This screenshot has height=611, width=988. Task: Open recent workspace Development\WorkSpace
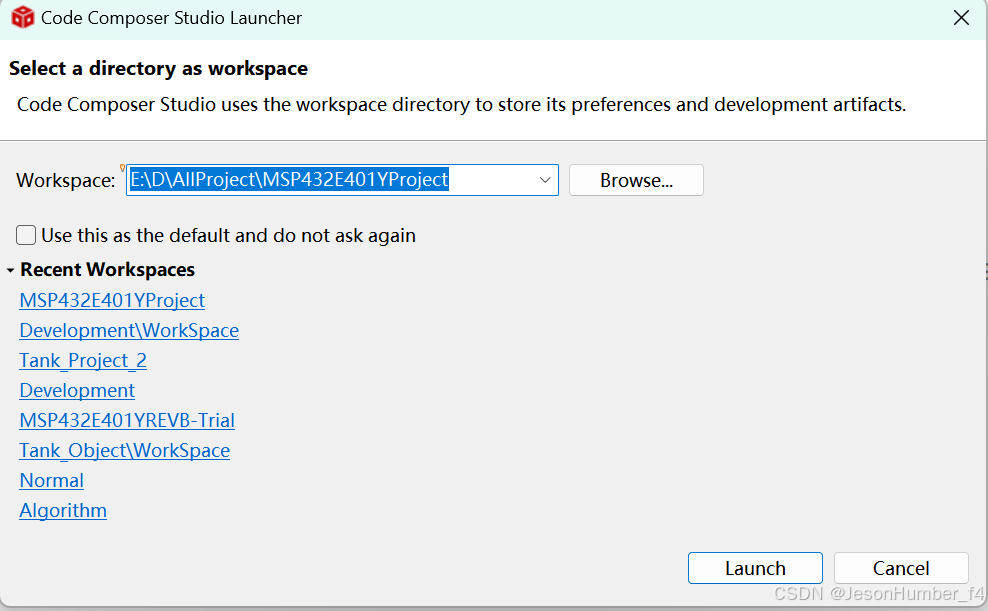129,331
